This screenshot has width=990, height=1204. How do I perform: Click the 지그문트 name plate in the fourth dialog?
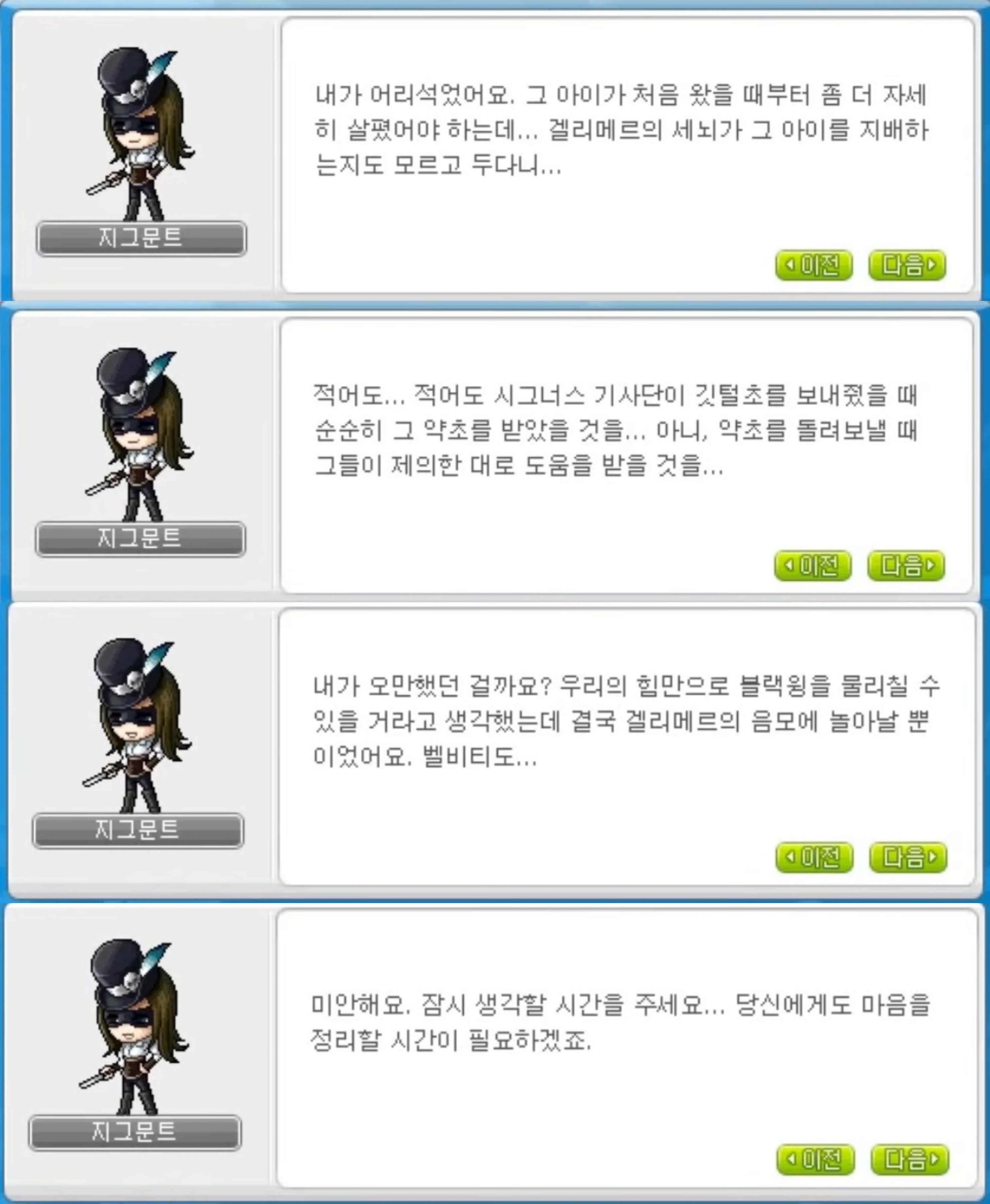point(135,1133)
